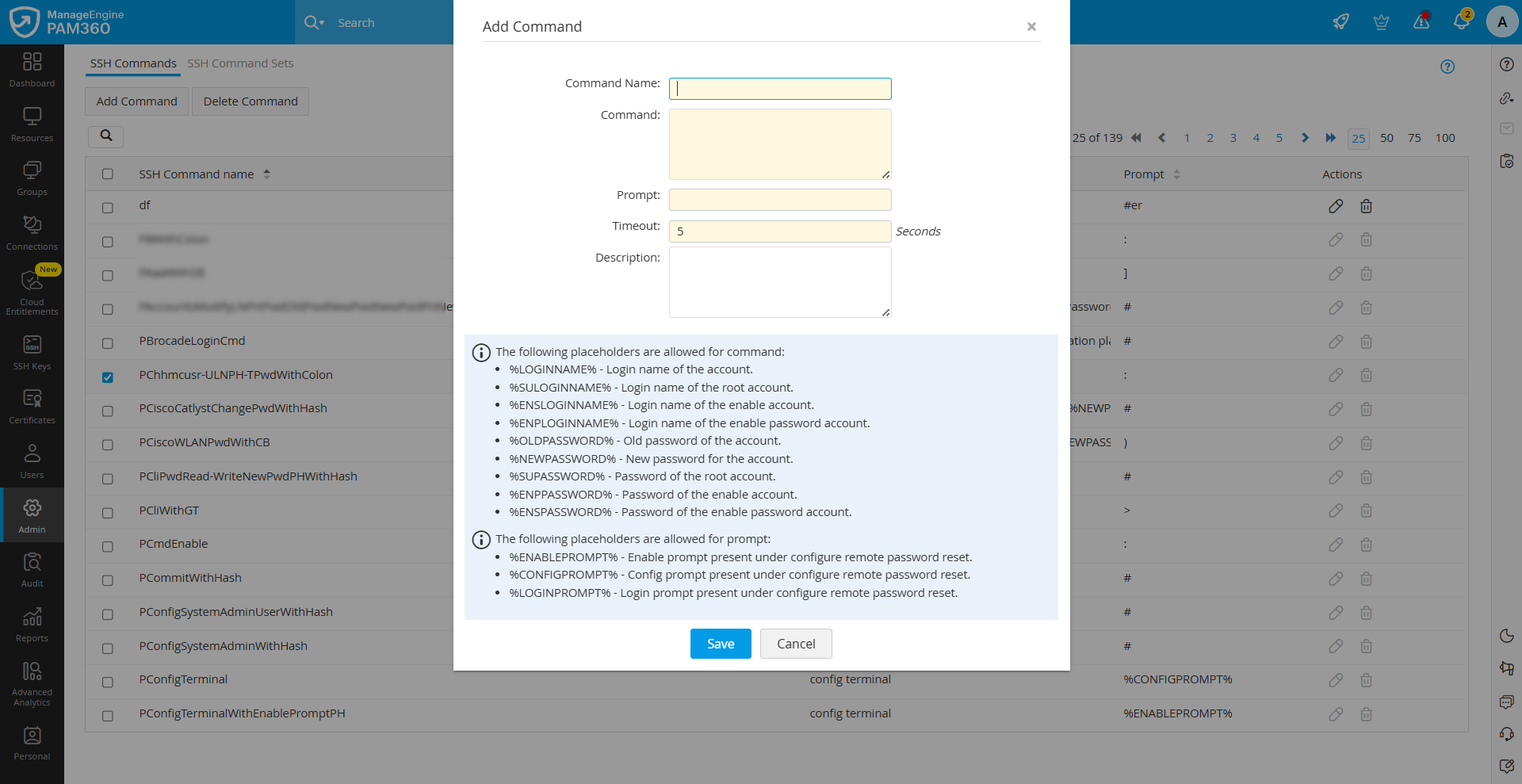This screenshot has height=784, width=1522.
Task: Open the Audit section icon
Action: (32, 569)
